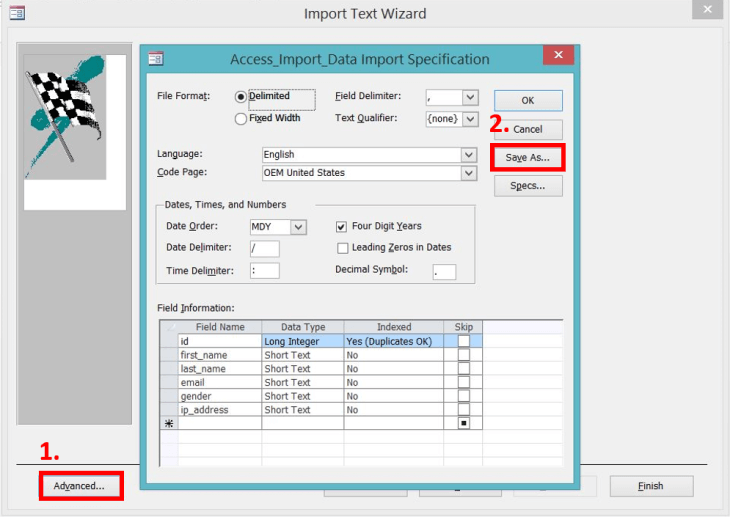This screenshot has height=517, width=730.
Task: Open the Date Order dropdown
Action: [x=298, y=227]
